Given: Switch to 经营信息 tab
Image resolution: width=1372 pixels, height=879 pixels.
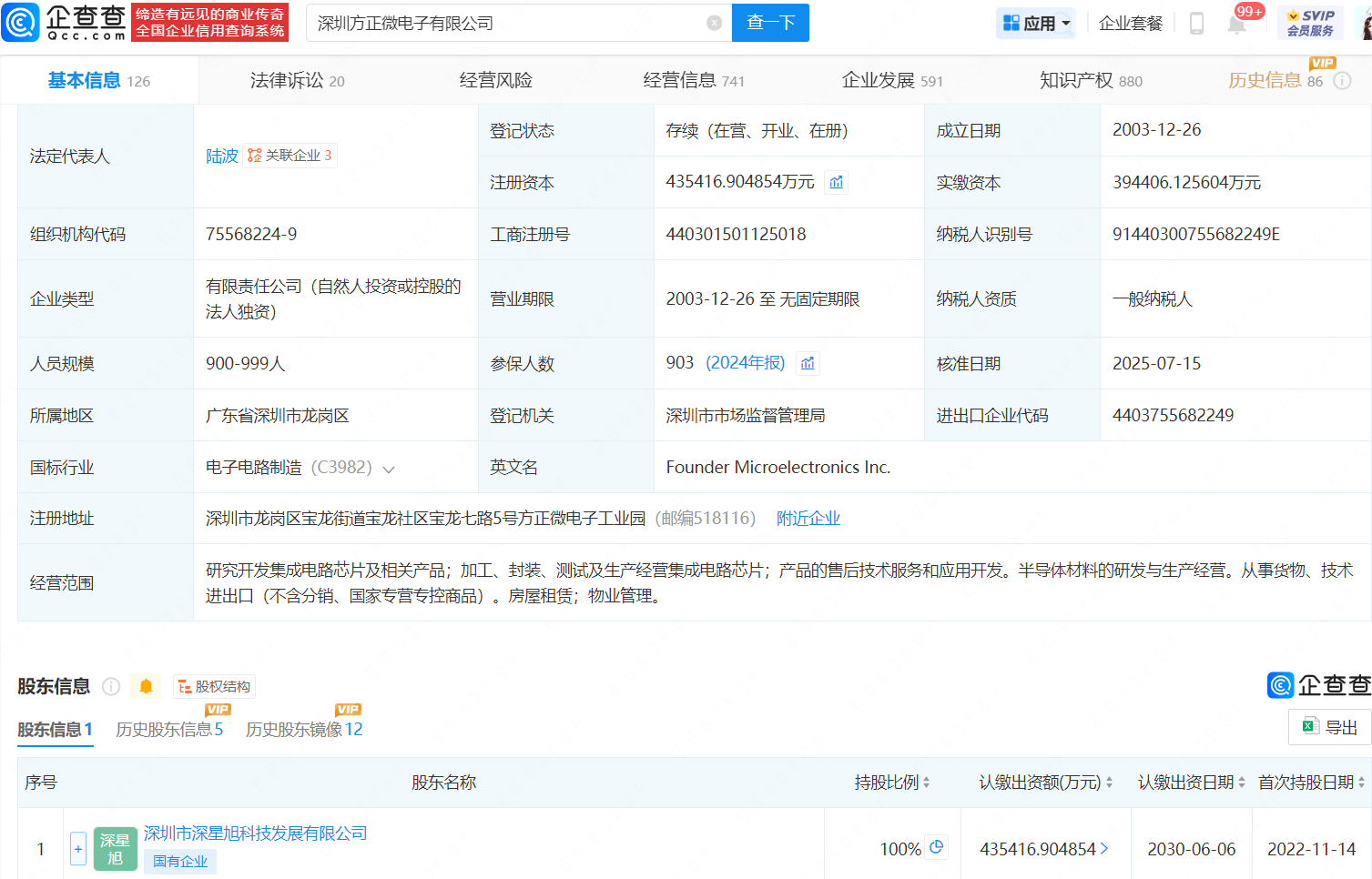Looking at the screenshot, I should pos(694,81).
